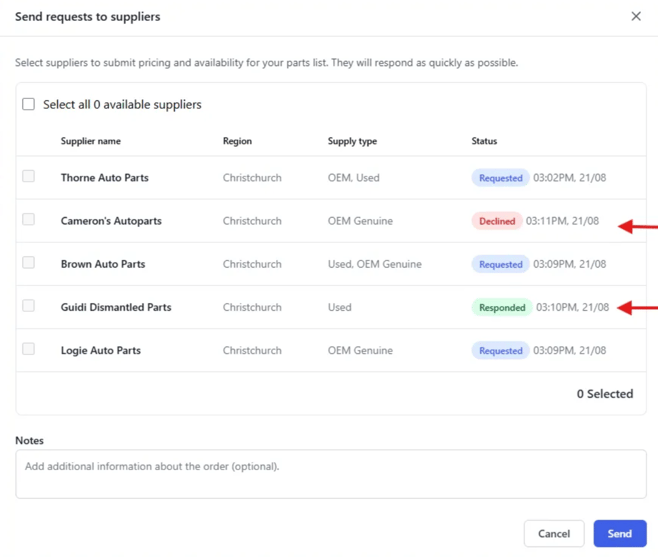Image resolution: width=658 pixels, height=557 pixels.
Task: Check the Guidi Dismantled Parts checkbox
Action: 29,306
